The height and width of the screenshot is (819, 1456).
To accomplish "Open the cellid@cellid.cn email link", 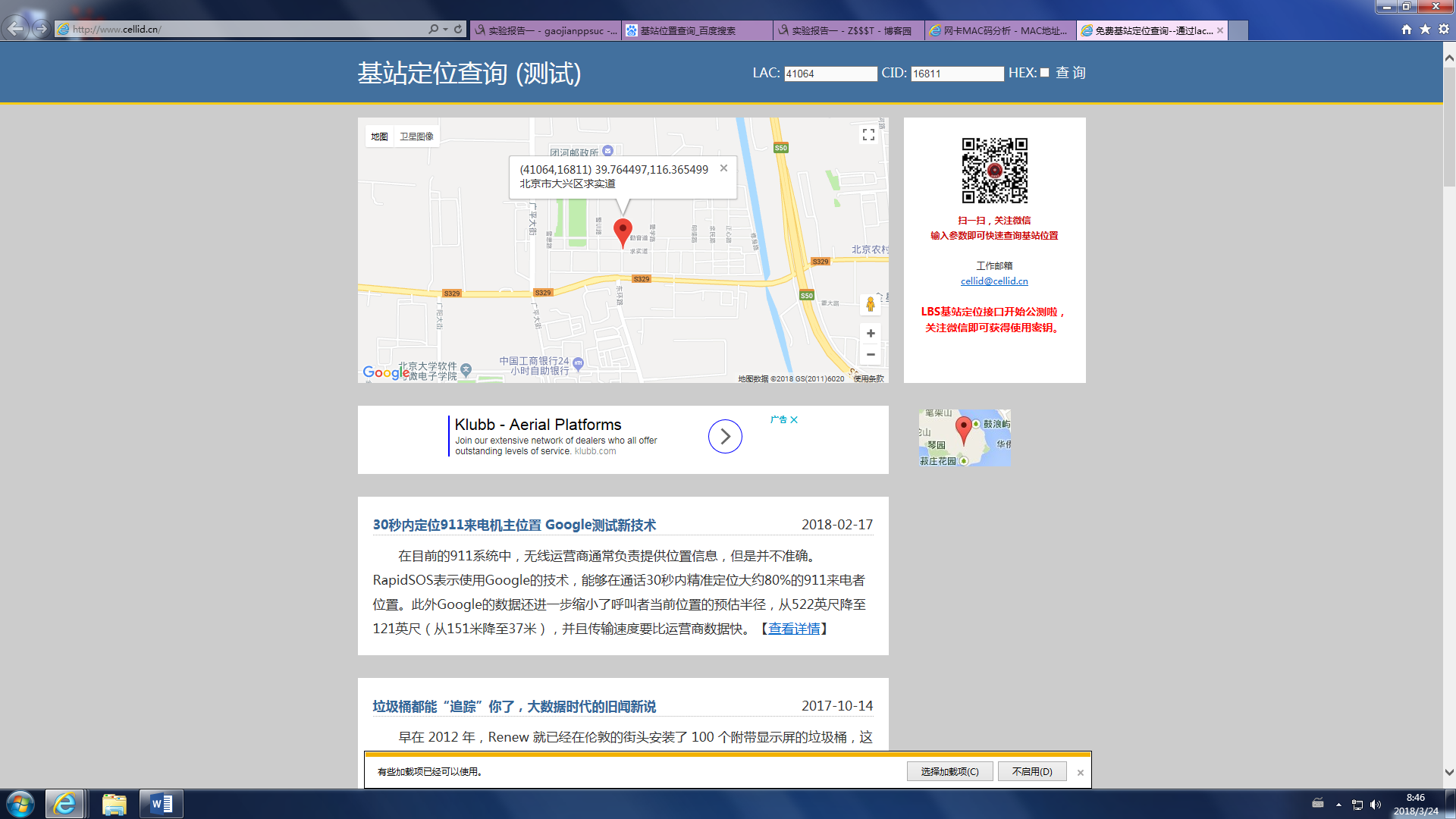I will 994,281.
